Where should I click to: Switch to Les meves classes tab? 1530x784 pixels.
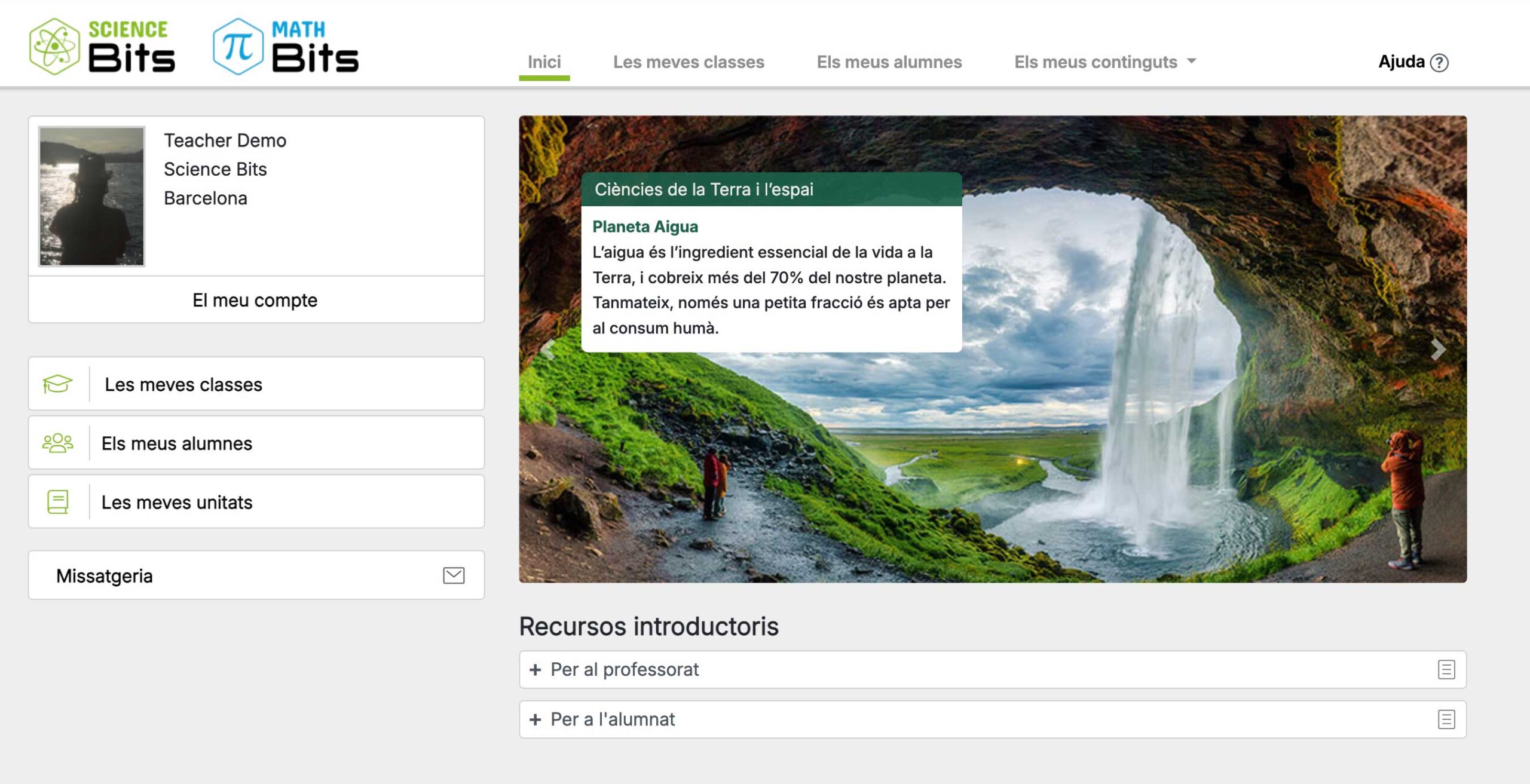pyautogui.click(x=688, y=62)
